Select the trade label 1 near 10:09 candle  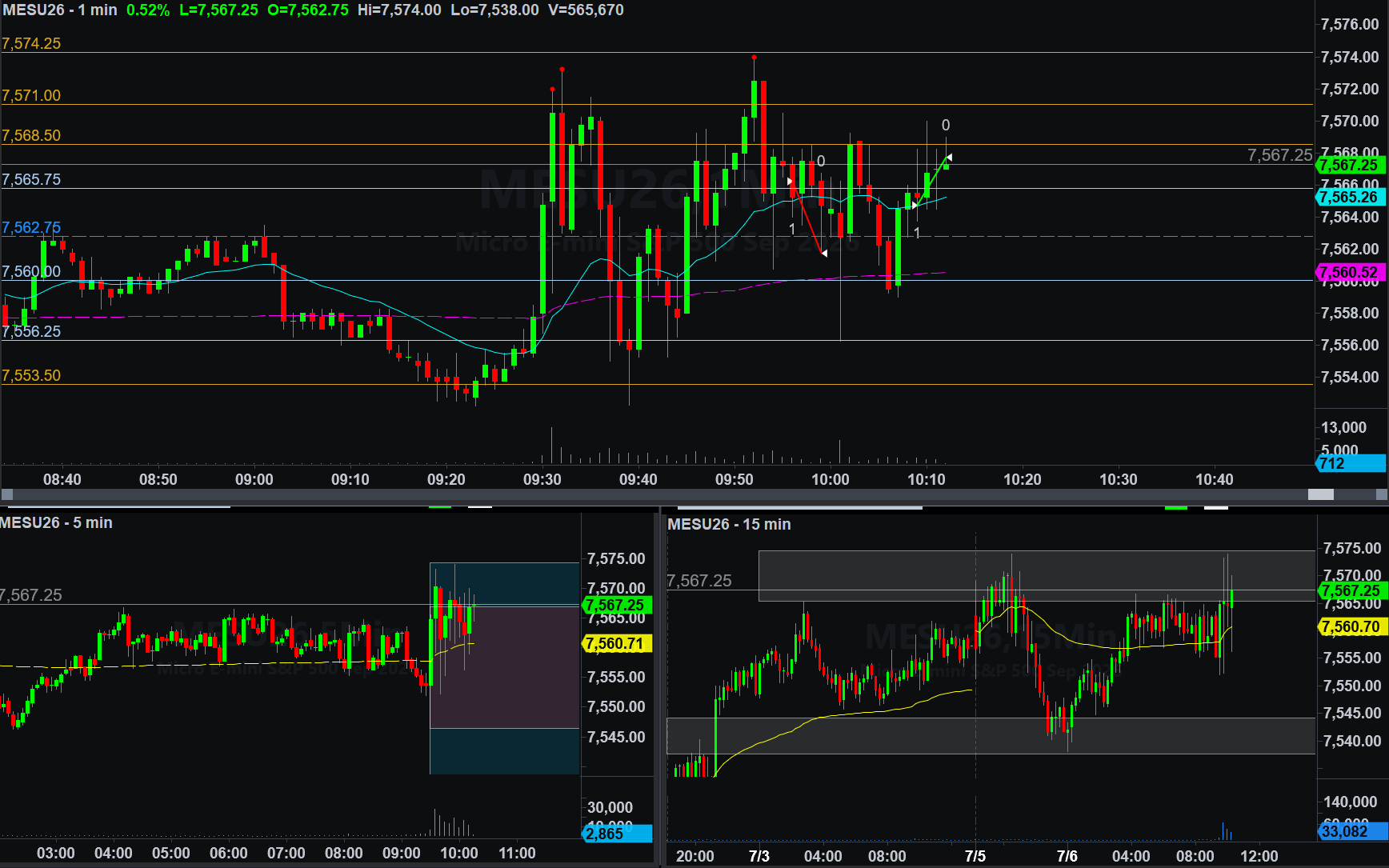[x=917, y=233]
